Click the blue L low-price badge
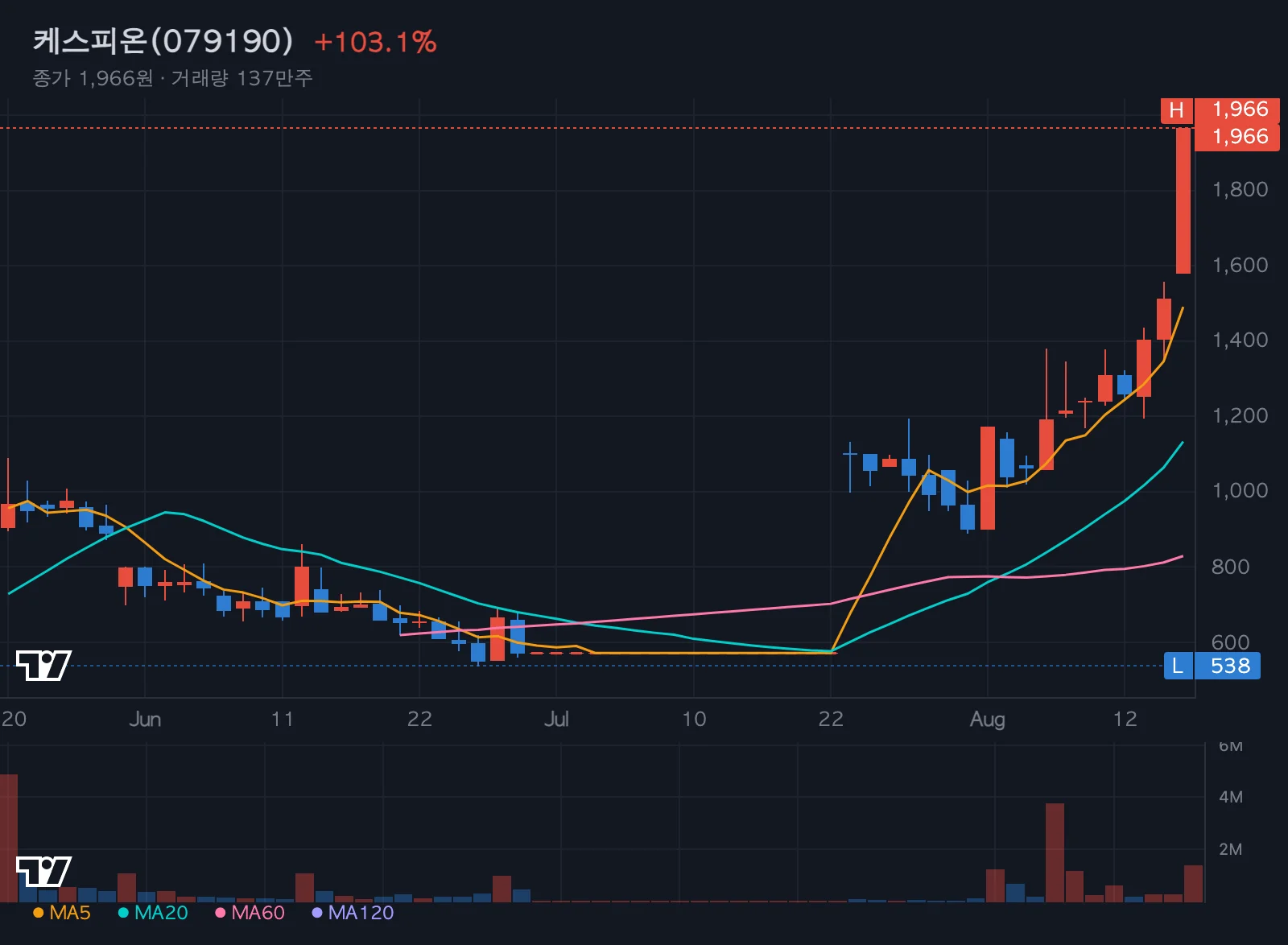This screenshot has width=1288, height=945. pos(1178,666)
